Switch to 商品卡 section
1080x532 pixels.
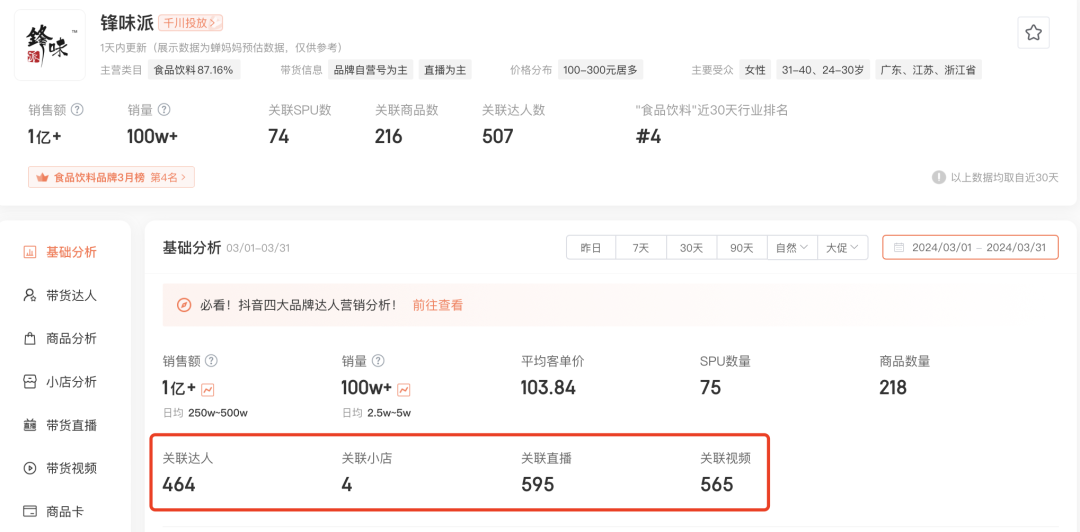tap(54, 512)
